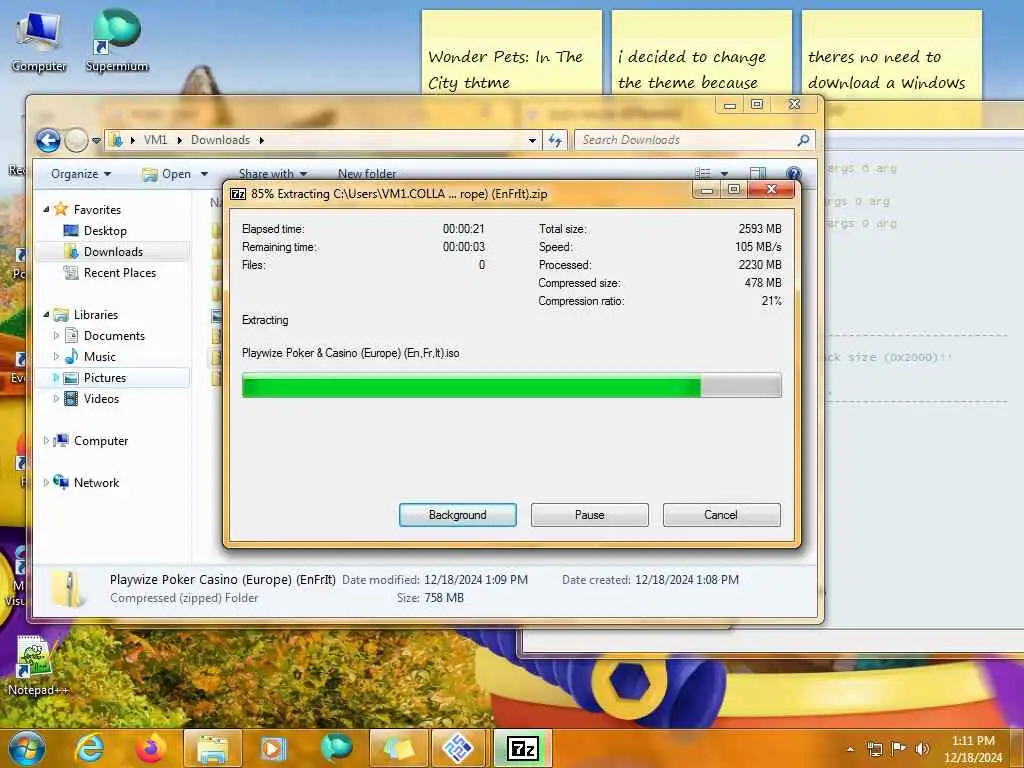The width and height of the screenshot is (1024, 768).
Task: Open Supermium from taskbar
Action: pos(336,748)
